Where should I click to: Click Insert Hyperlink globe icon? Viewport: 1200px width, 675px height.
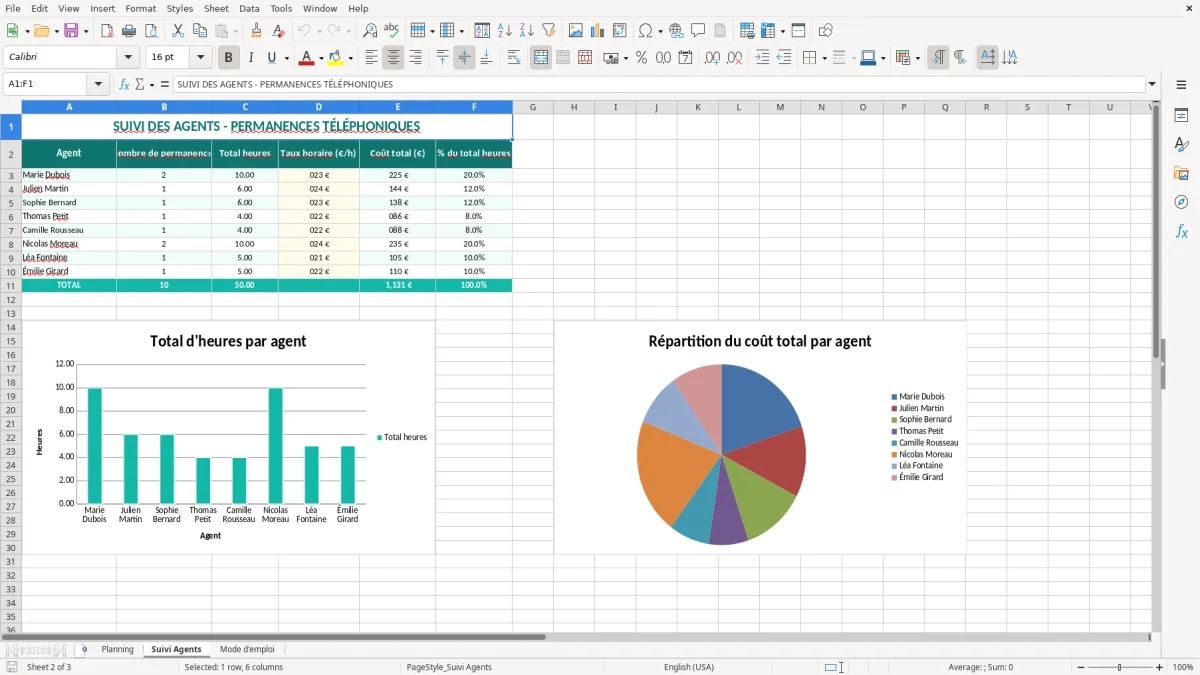(x=676, y=31)
